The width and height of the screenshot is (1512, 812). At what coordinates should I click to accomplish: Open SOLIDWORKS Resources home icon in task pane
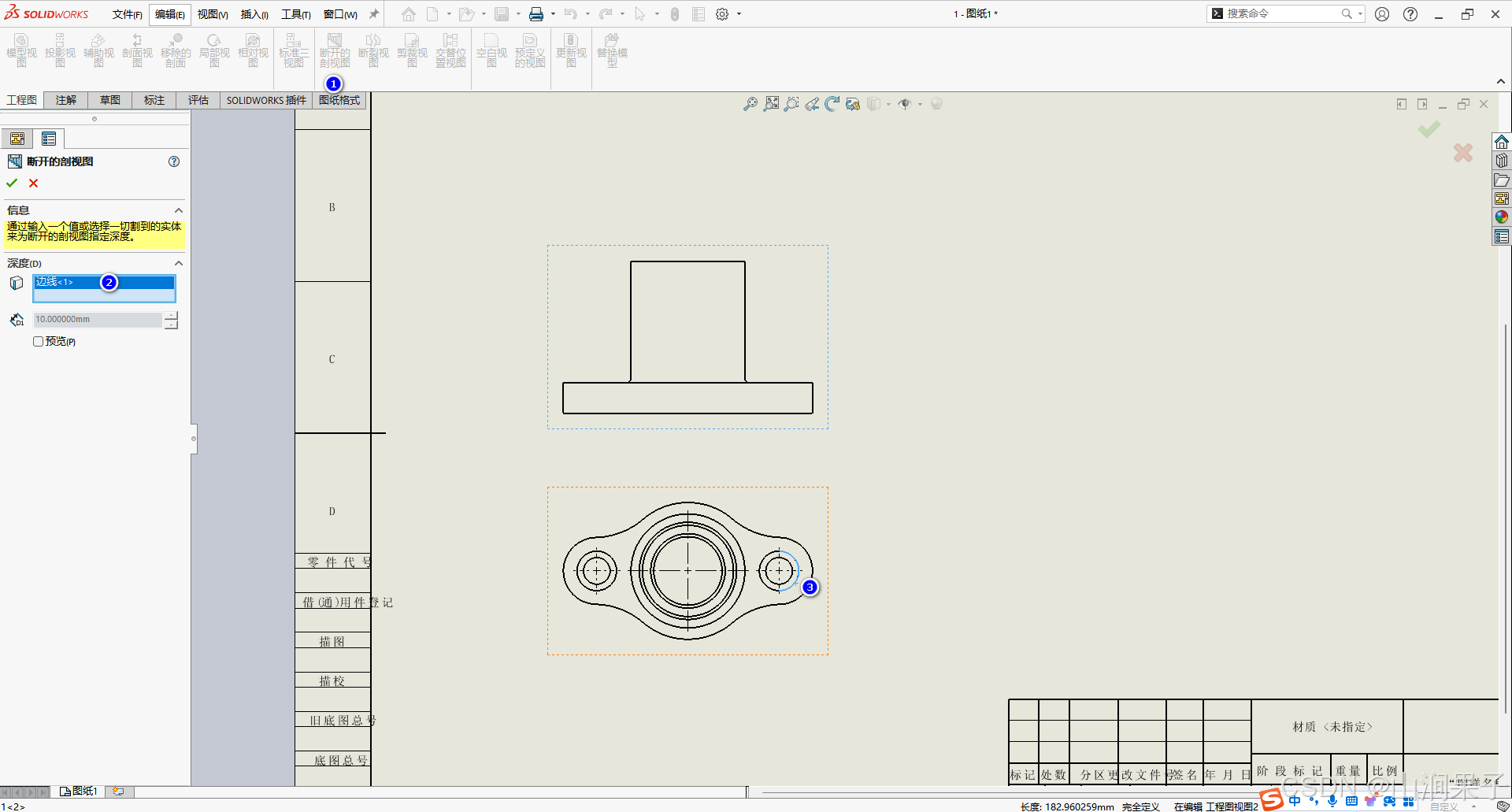point(1502,142)
